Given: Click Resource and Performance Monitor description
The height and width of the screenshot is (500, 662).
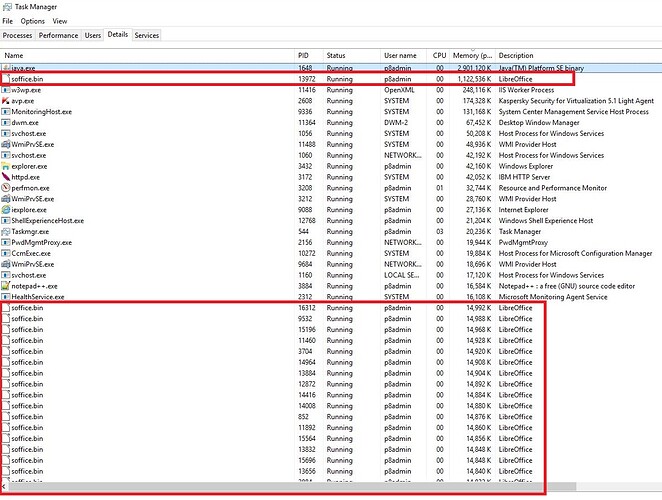Looking at the screenshot, I should (553, 188).
